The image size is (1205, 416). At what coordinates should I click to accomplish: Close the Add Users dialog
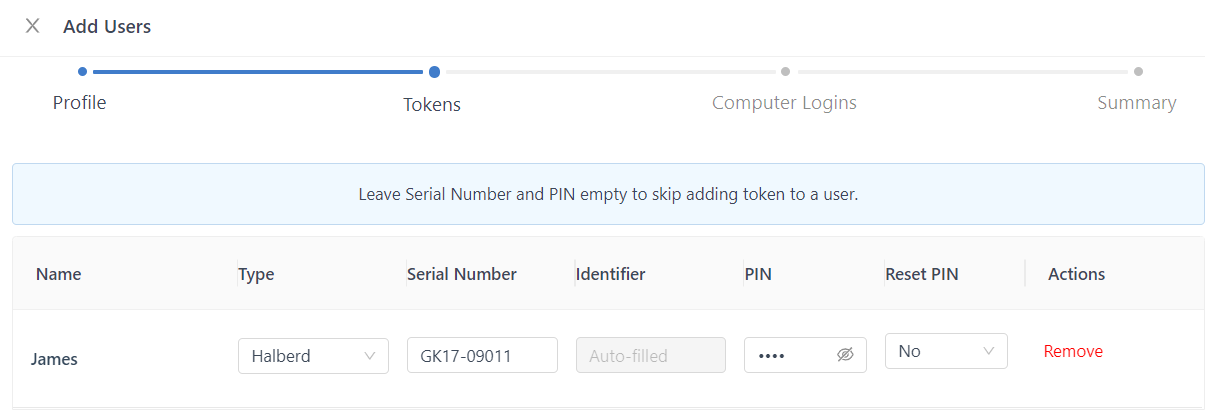pos(33,27)
